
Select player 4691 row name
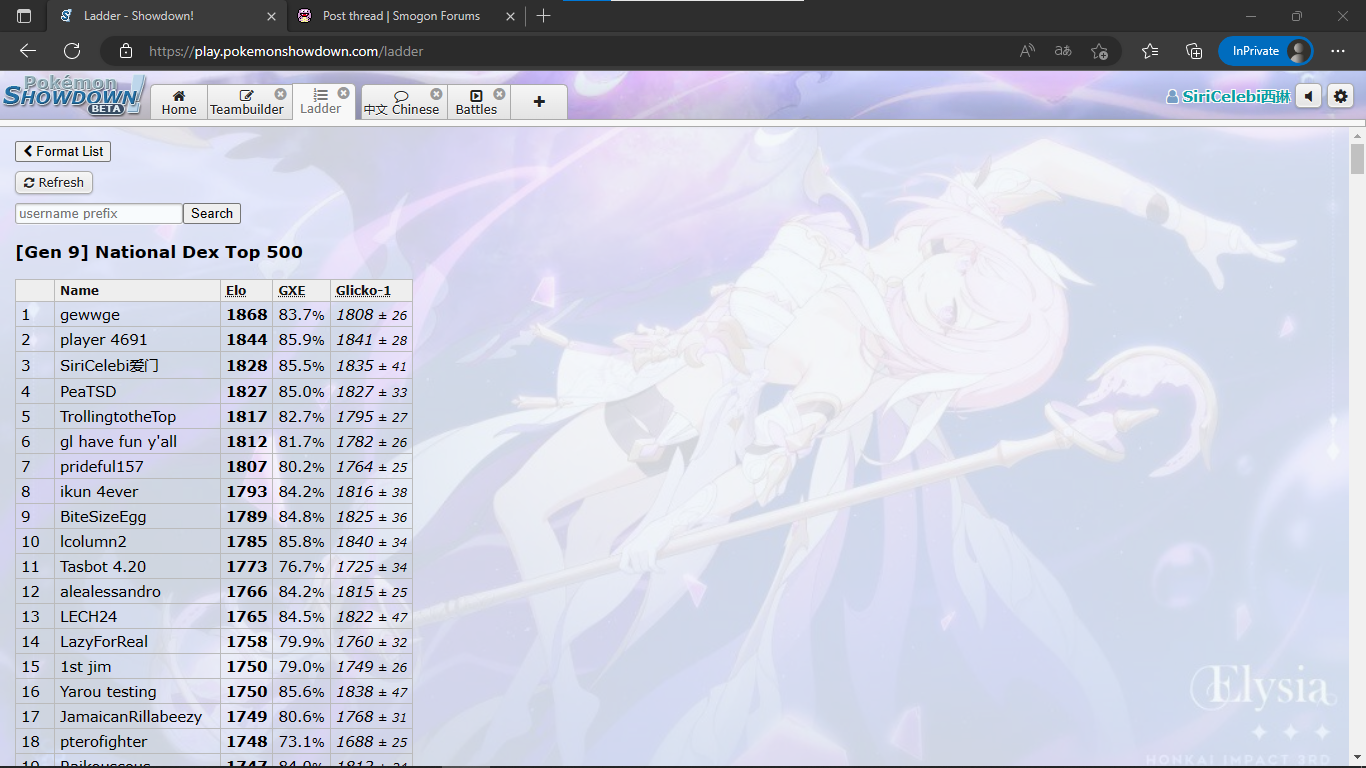coord(103,340)
